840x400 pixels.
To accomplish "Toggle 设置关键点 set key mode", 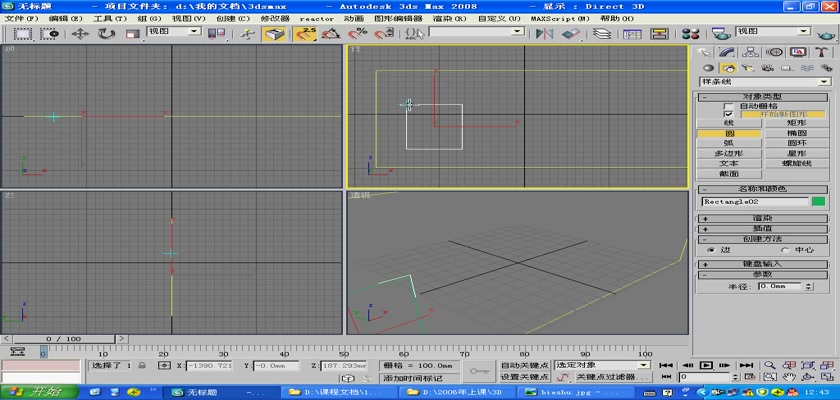I will (x=524, y=377).
